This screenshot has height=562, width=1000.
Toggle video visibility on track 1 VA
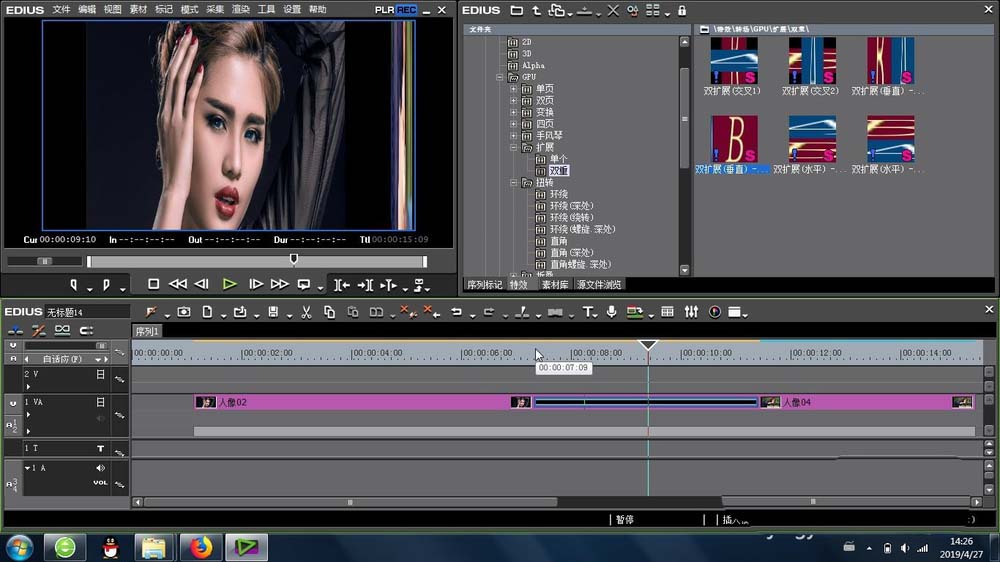coord(100,402)
